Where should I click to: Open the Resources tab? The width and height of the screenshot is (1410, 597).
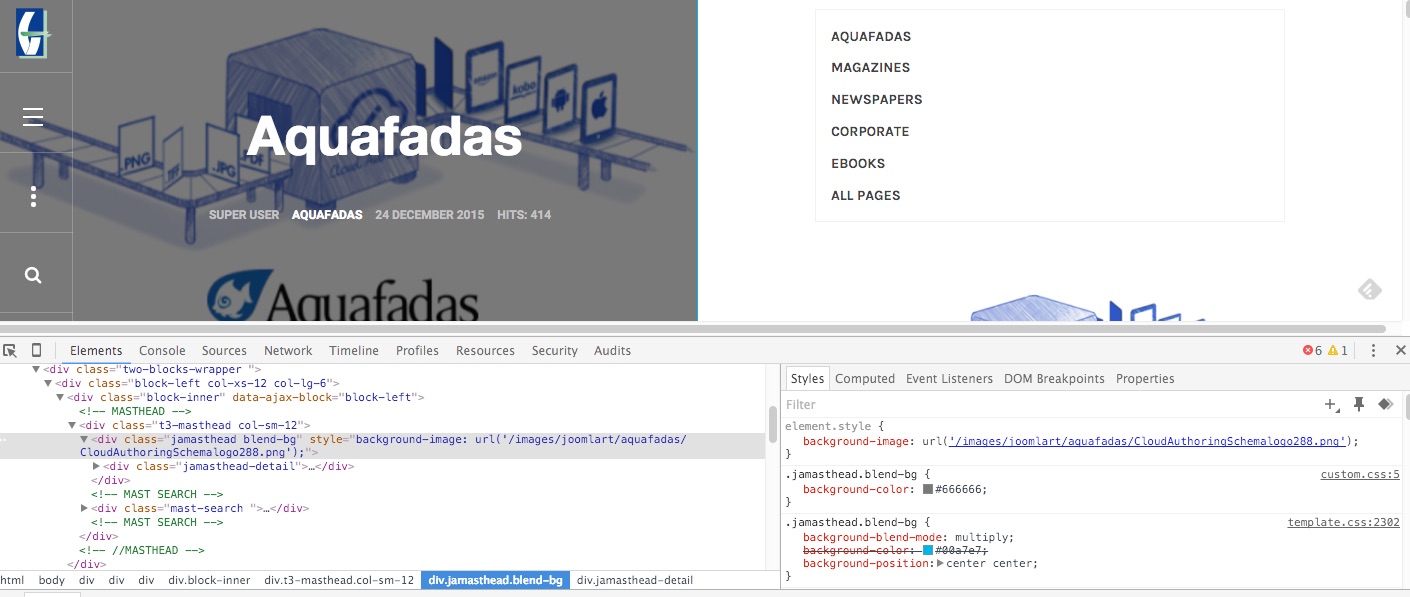[x=485, y=350]
